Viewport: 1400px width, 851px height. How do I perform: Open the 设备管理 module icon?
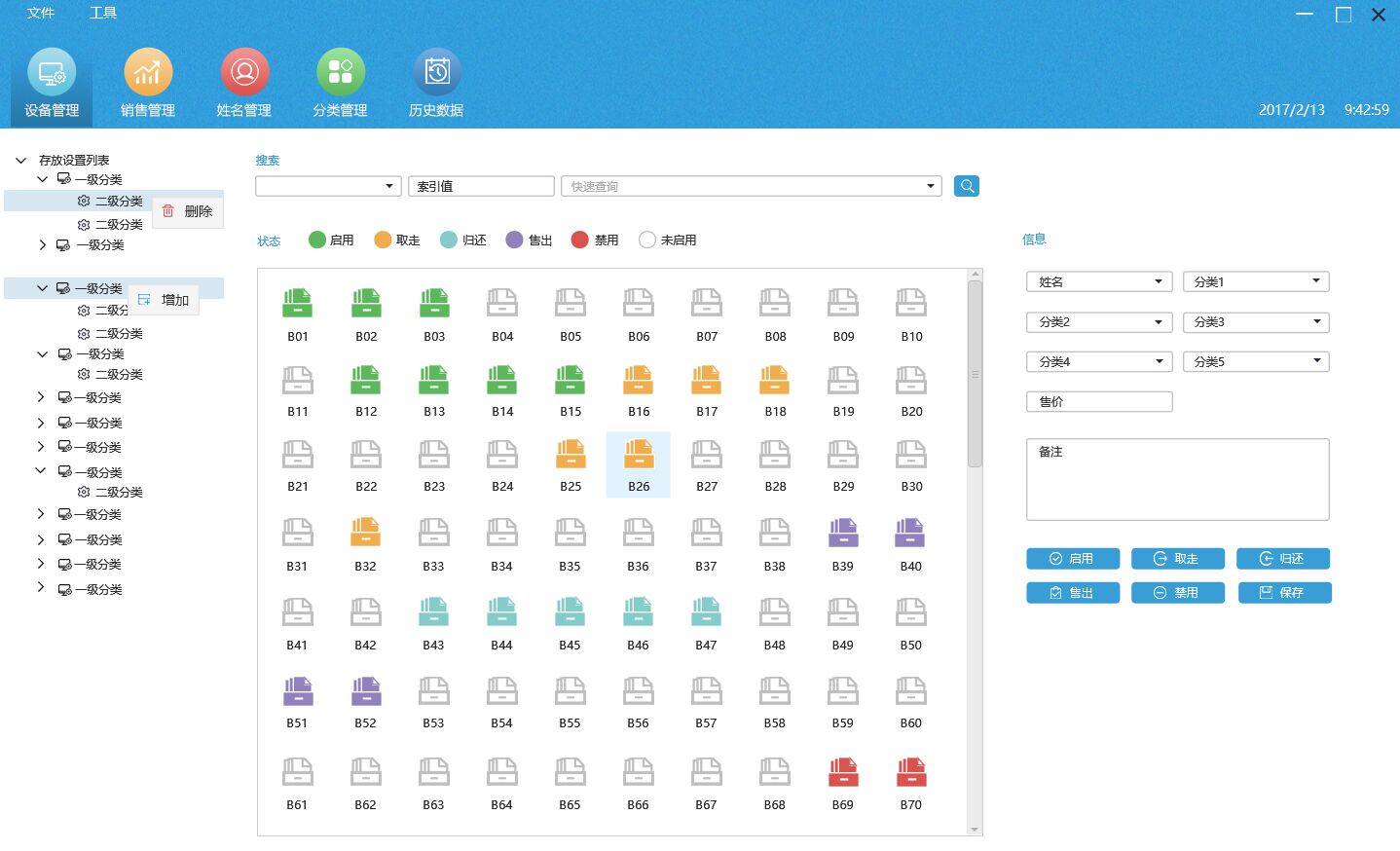(51, 83)
